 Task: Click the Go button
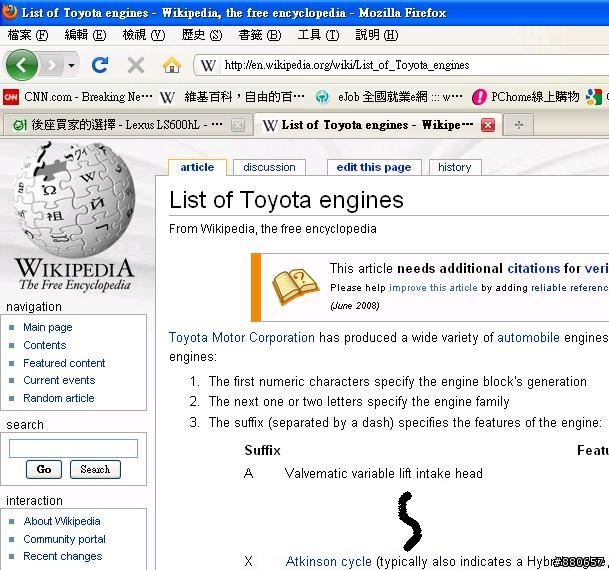44,469
